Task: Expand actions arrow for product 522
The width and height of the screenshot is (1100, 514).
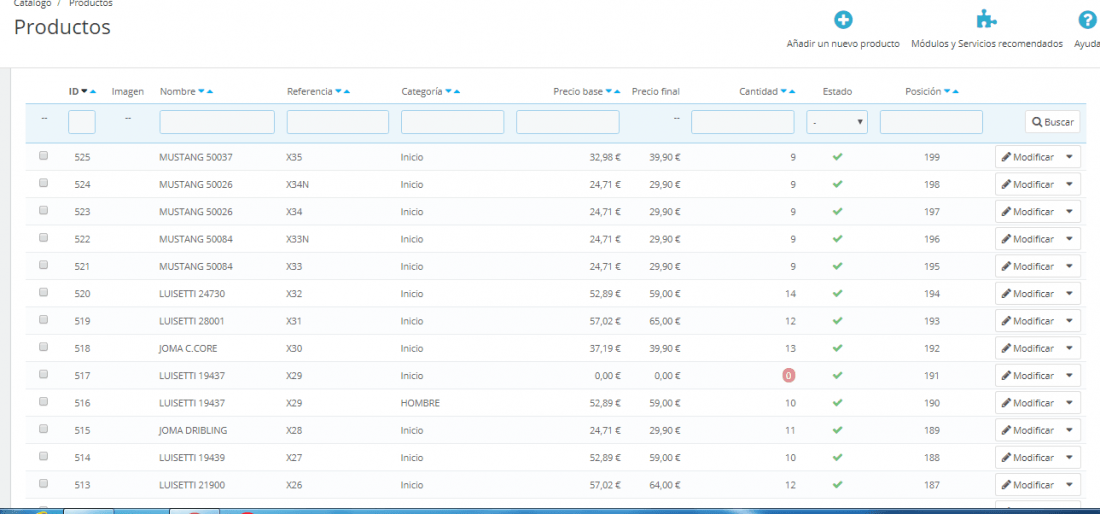Action: click(x=1069, y=239)
